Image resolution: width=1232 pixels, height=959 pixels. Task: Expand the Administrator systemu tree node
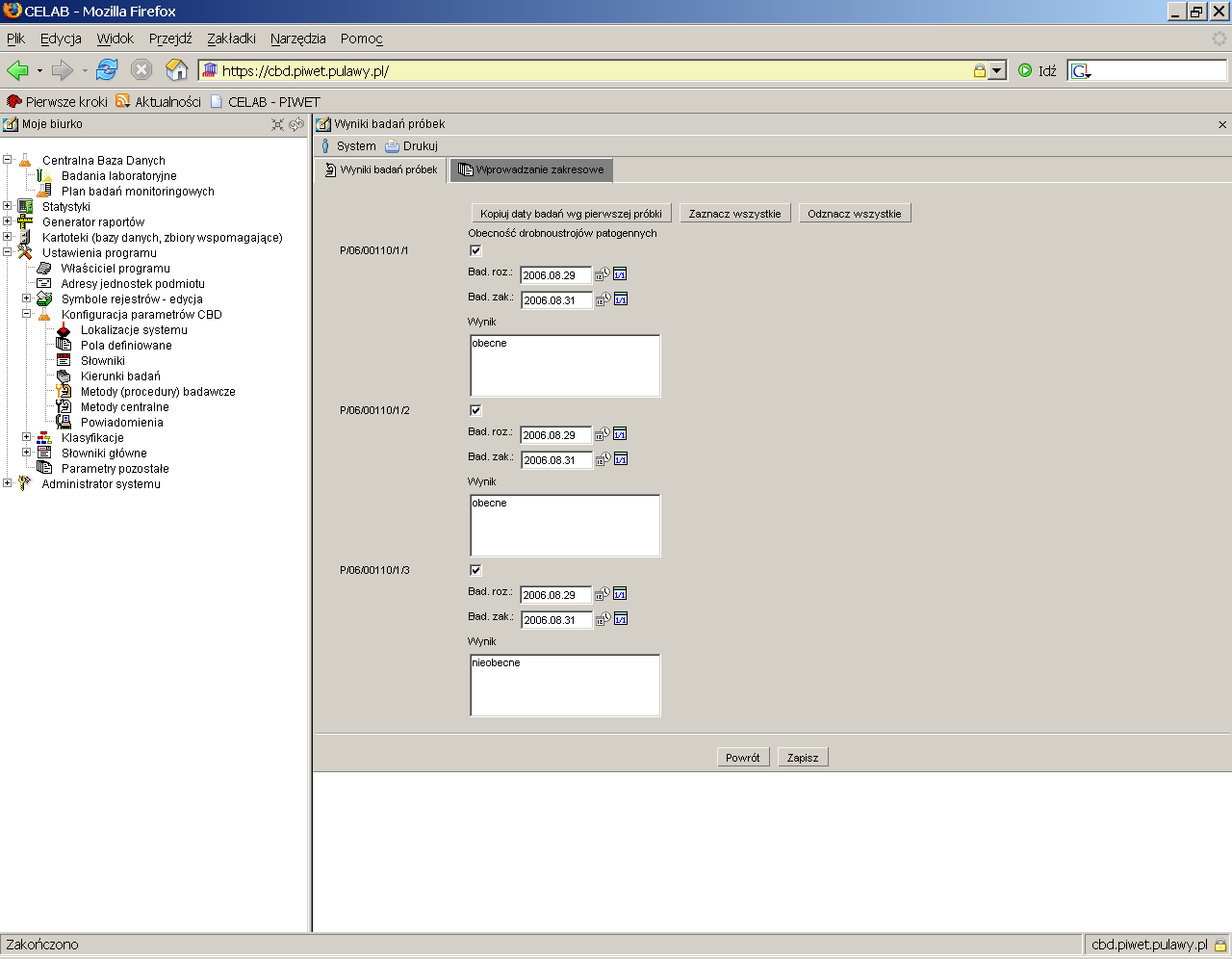point(8,483)
